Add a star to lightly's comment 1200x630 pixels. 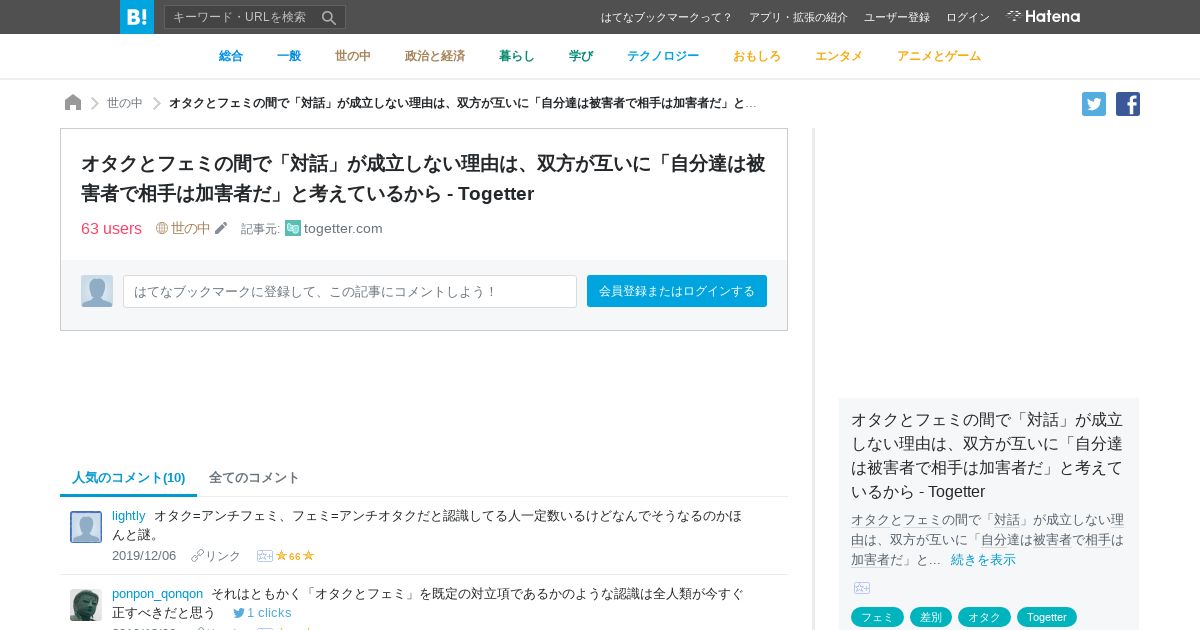[265, 555]
